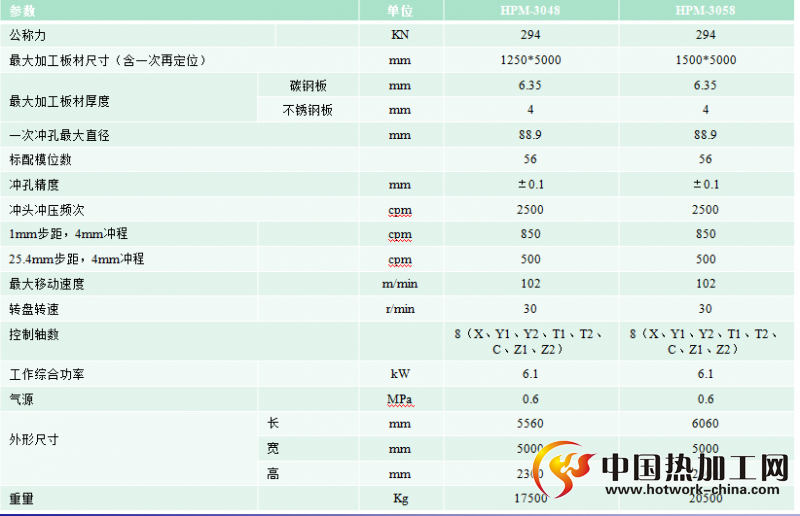Click the cpm unit in the 冲头冲压频次 row
This screenshot has width=800, height=516.
(x=400, y=210)
